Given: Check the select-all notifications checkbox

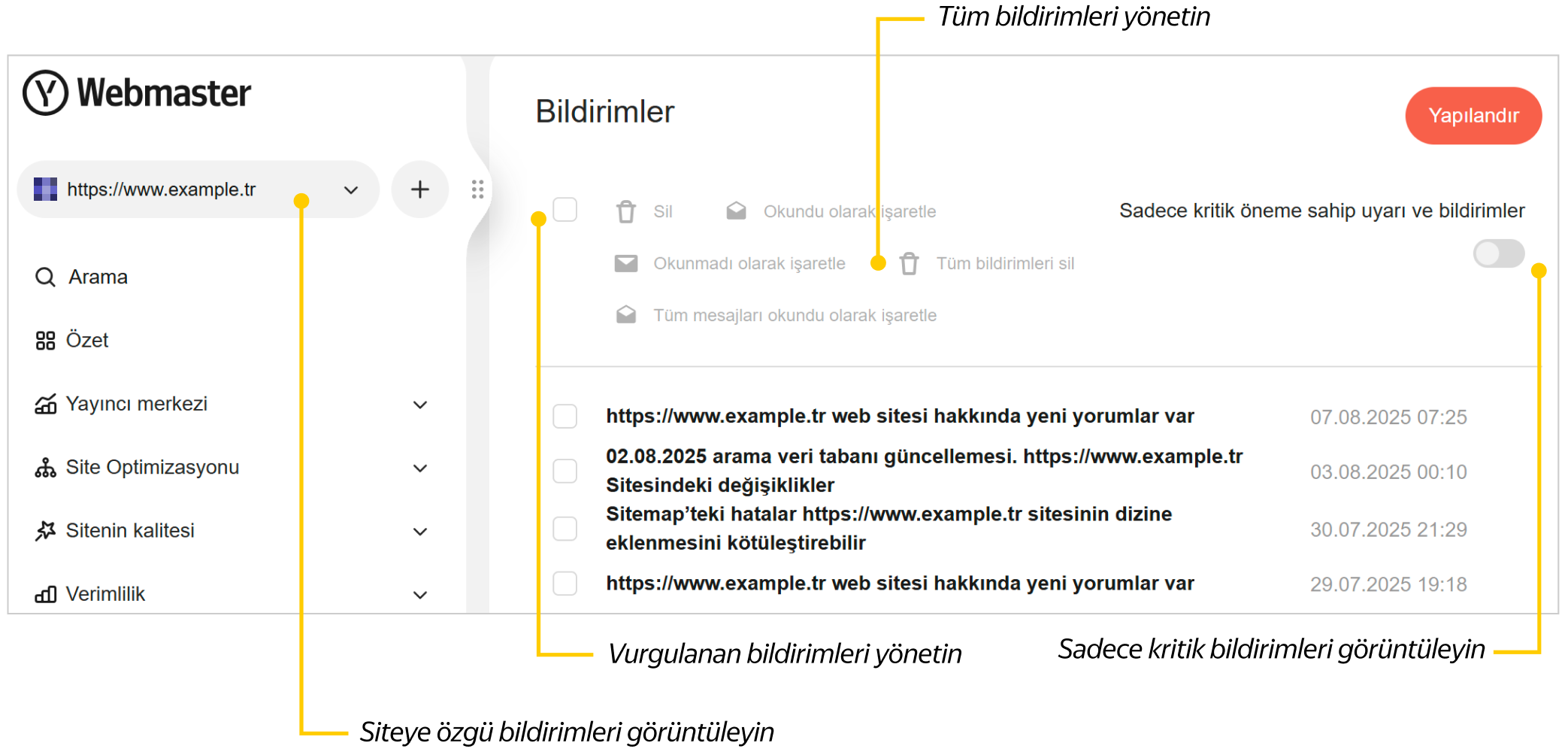Looking at the screenshot, I should (565, 210).
